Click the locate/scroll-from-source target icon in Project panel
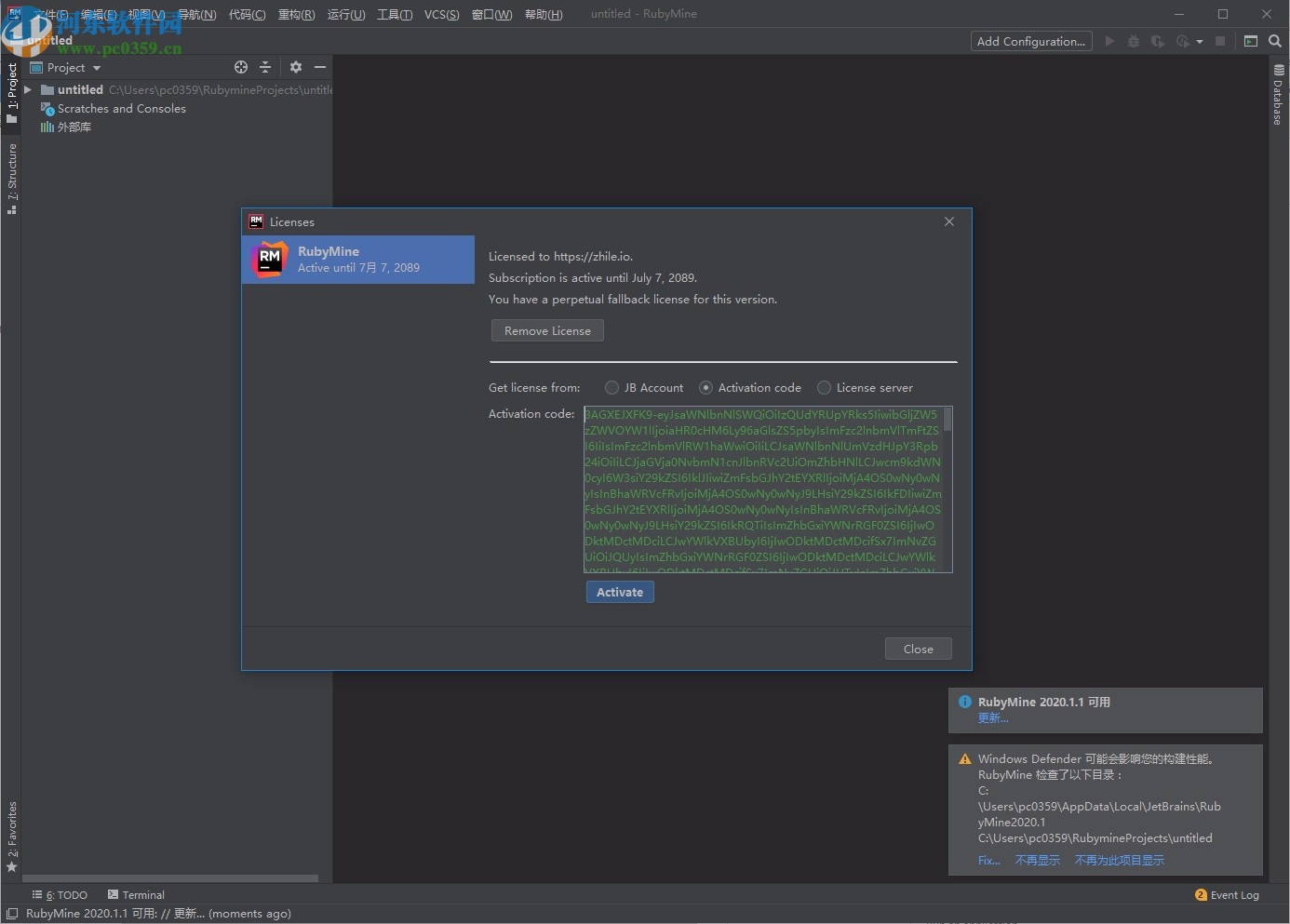 [x=241, y=67]
